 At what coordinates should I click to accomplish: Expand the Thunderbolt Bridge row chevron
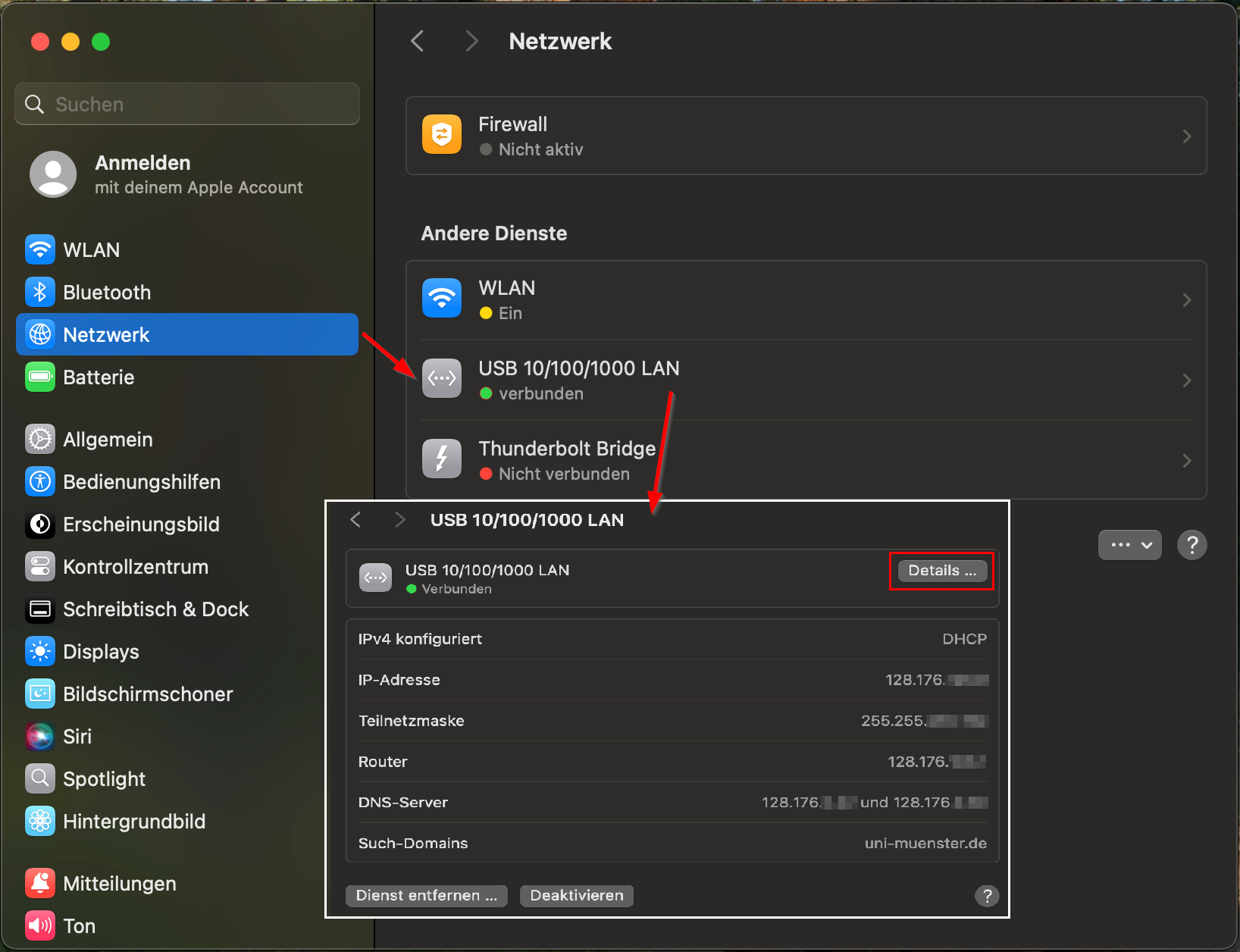pyautogui.click(x=1186, y=461)
